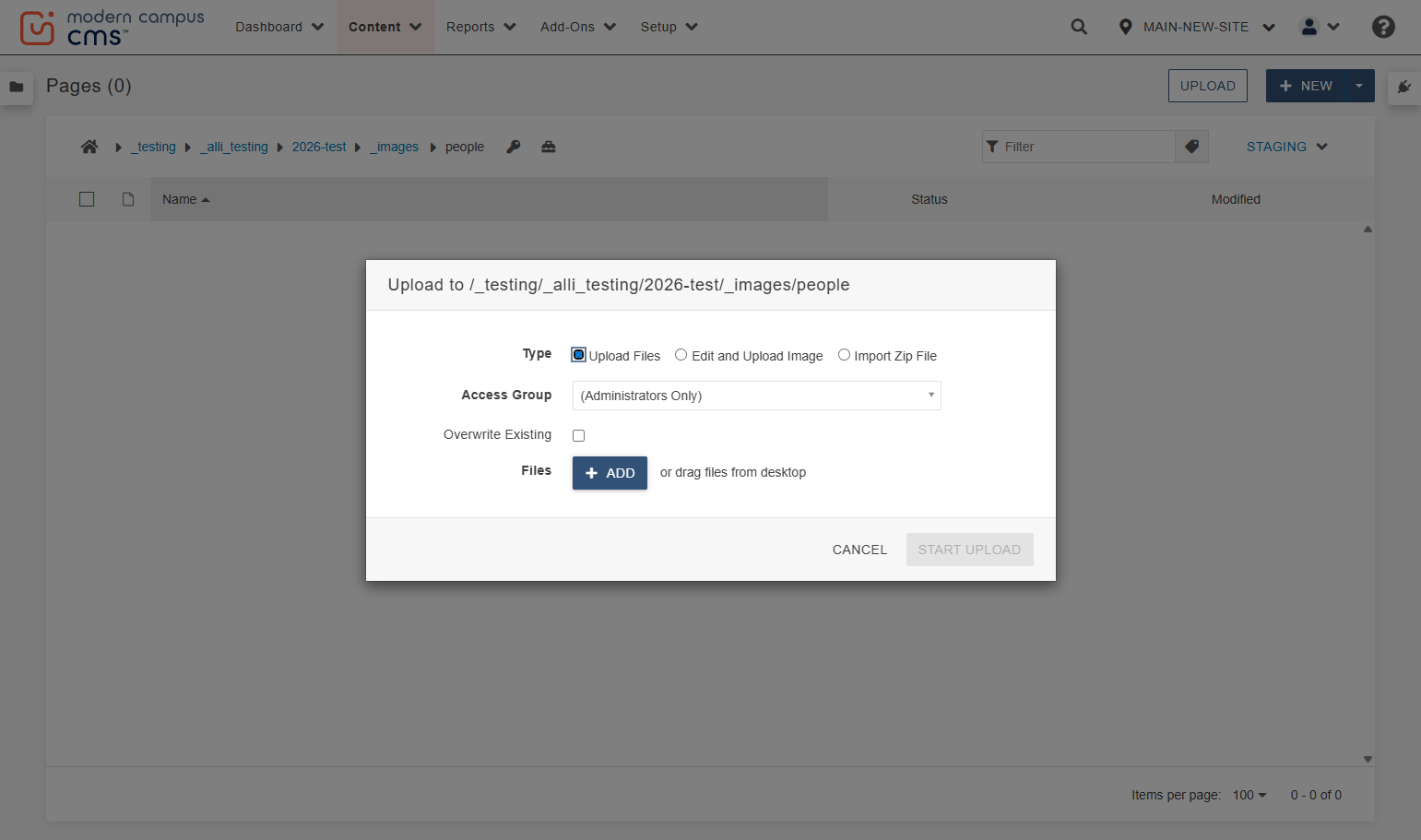Image resolution: width=1421 pixels, height=840 pixels.
Task: Click the tag filter icon
Action: click(x=1191, y=147)
